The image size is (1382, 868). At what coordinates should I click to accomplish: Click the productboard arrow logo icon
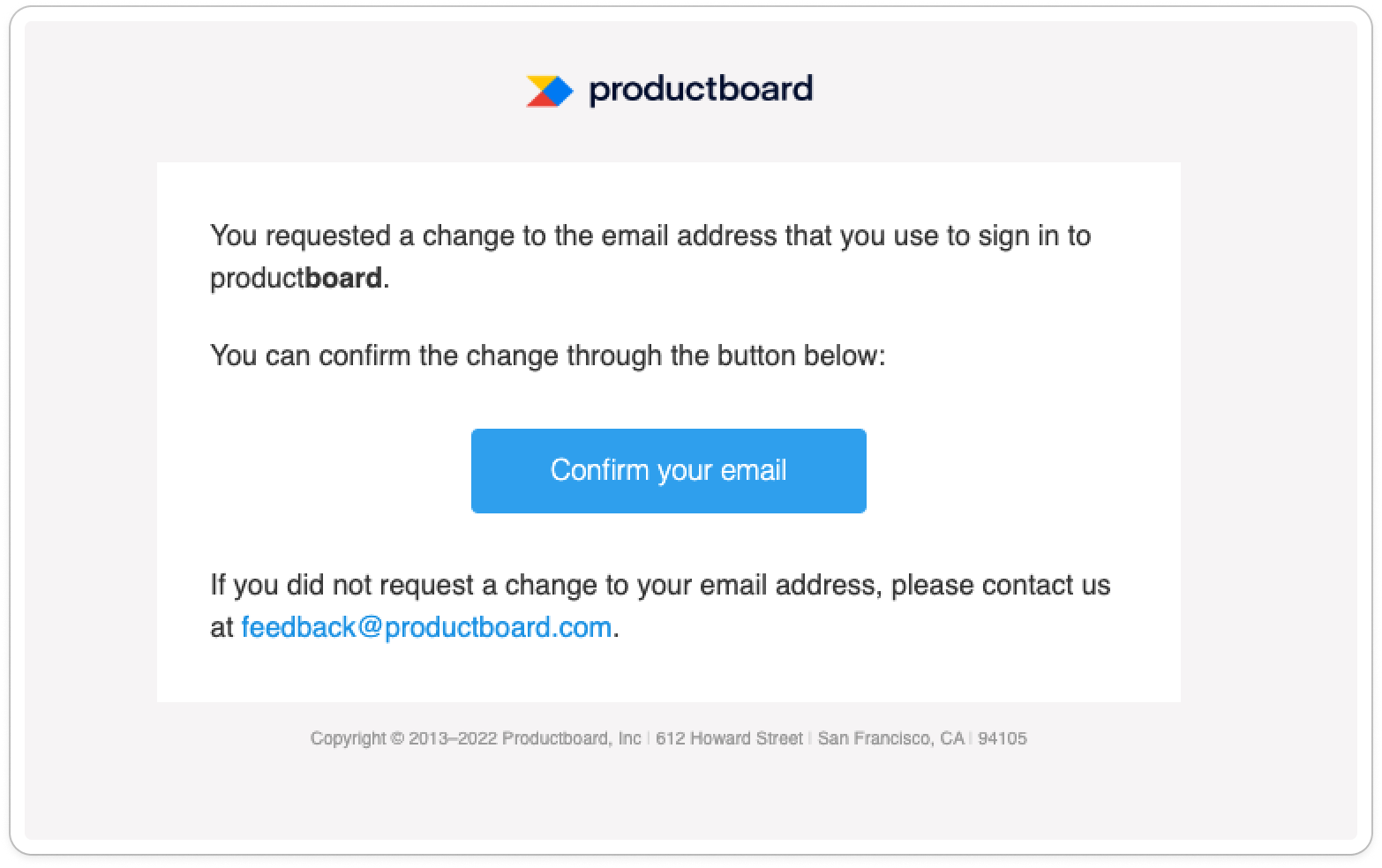point(550,92)
